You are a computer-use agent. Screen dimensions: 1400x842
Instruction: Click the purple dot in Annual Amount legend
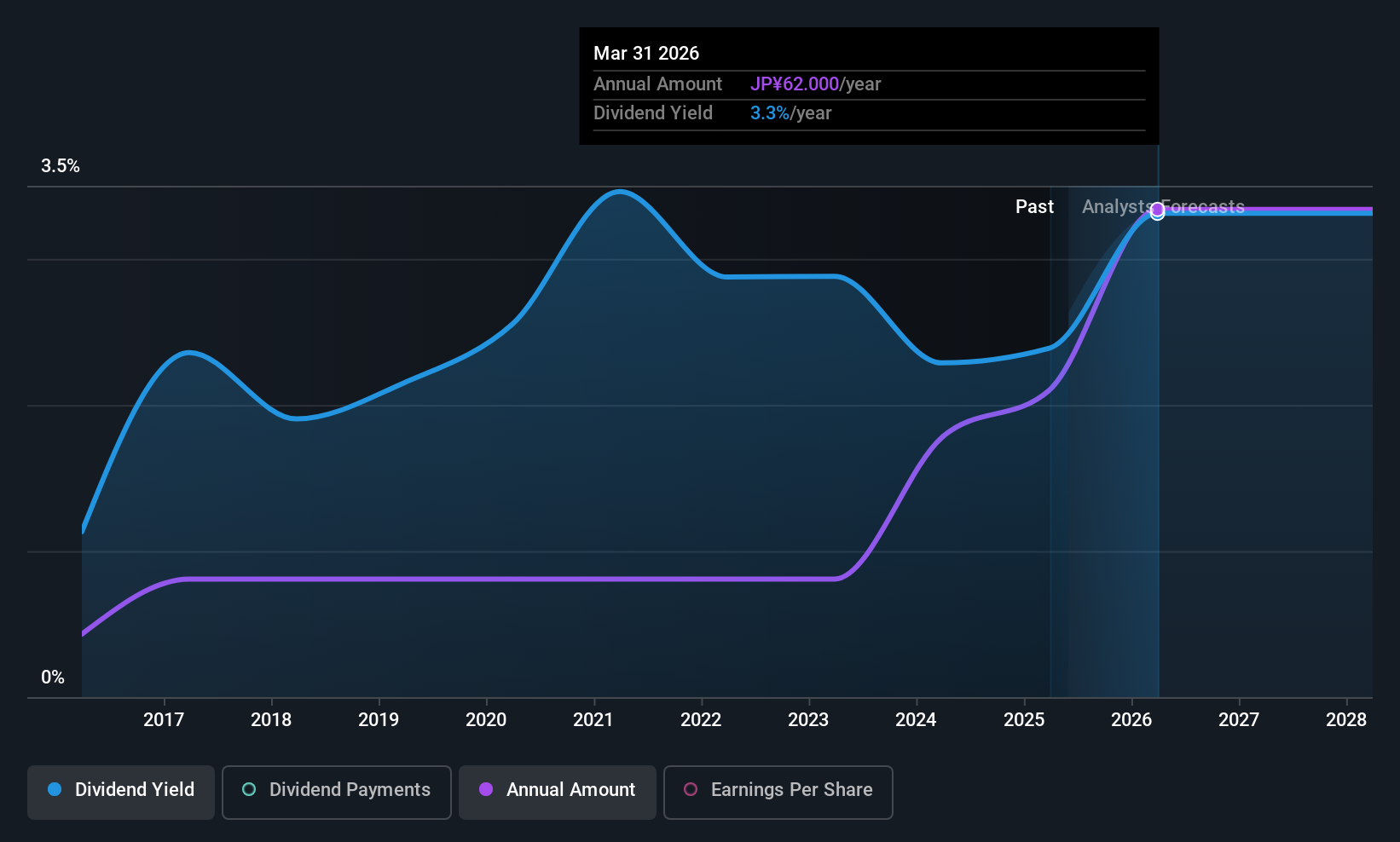click(486, 789)
